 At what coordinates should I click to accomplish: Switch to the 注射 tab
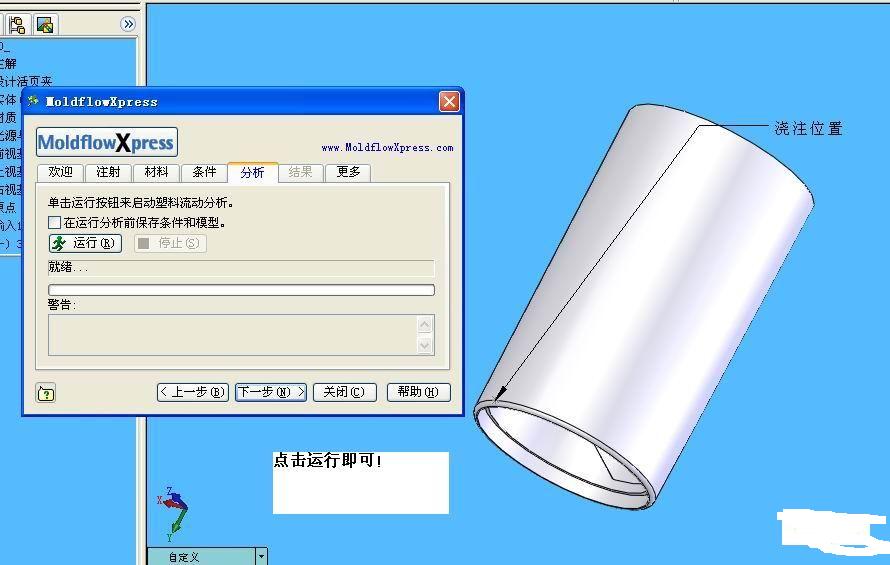108,172
